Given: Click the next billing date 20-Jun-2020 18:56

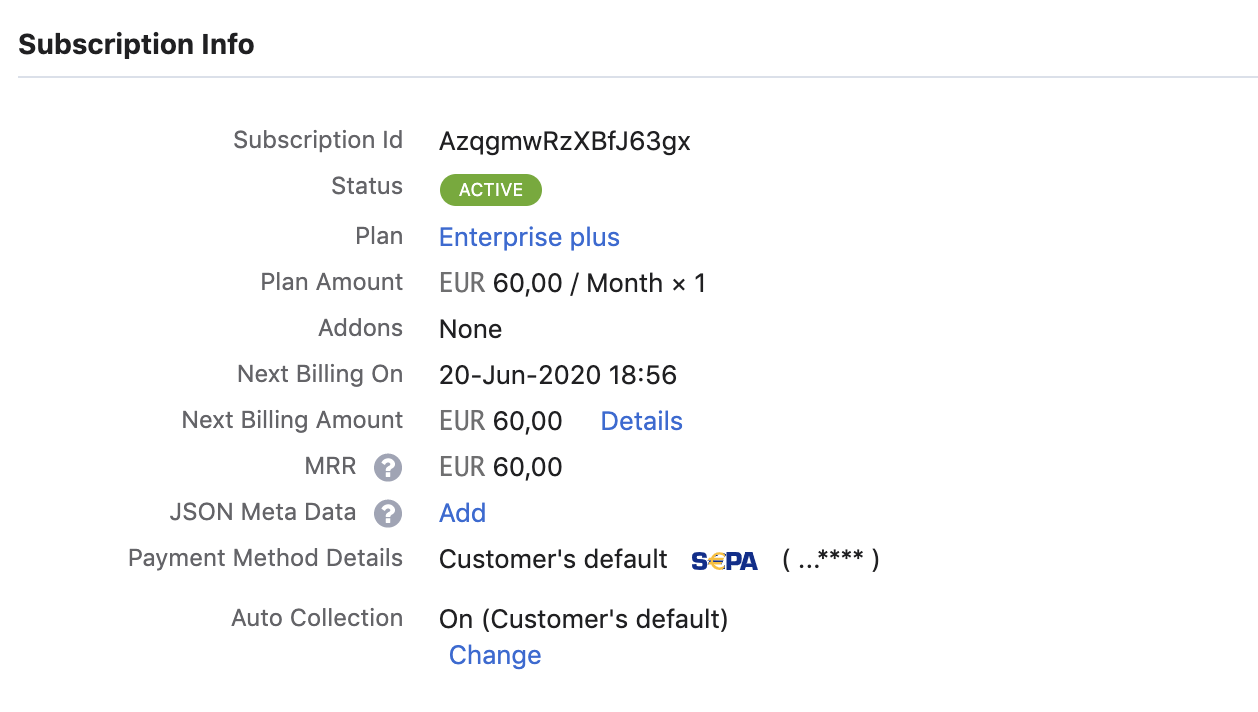Looking at the screenshot, I should click(557, 375).
